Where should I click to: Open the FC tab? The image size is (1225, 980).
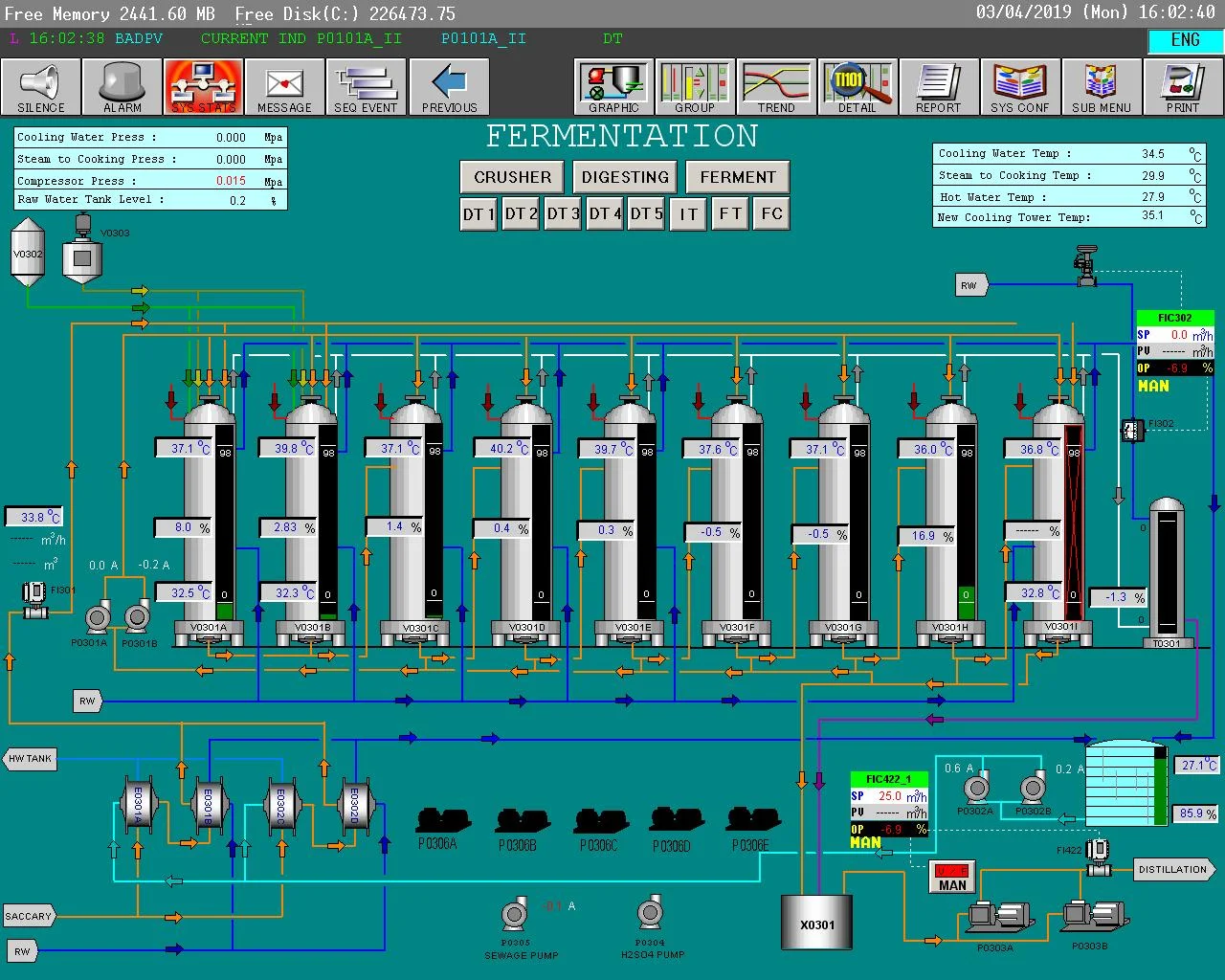click(x=771, y=213)
